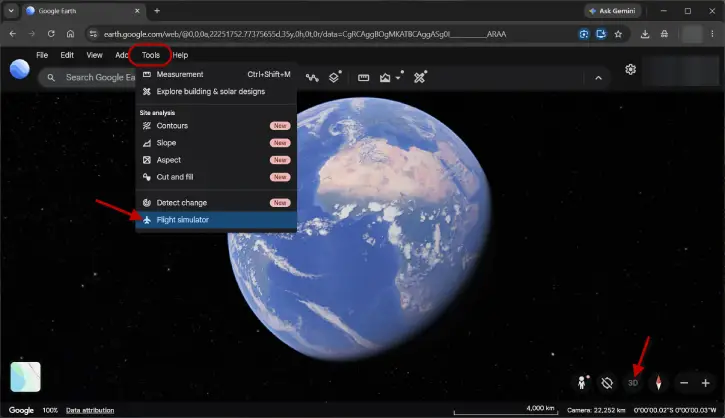Click the Ask Gemini button
Image resolution: width=725 pixels, height=418 pixels.
[x=613, y=11]
